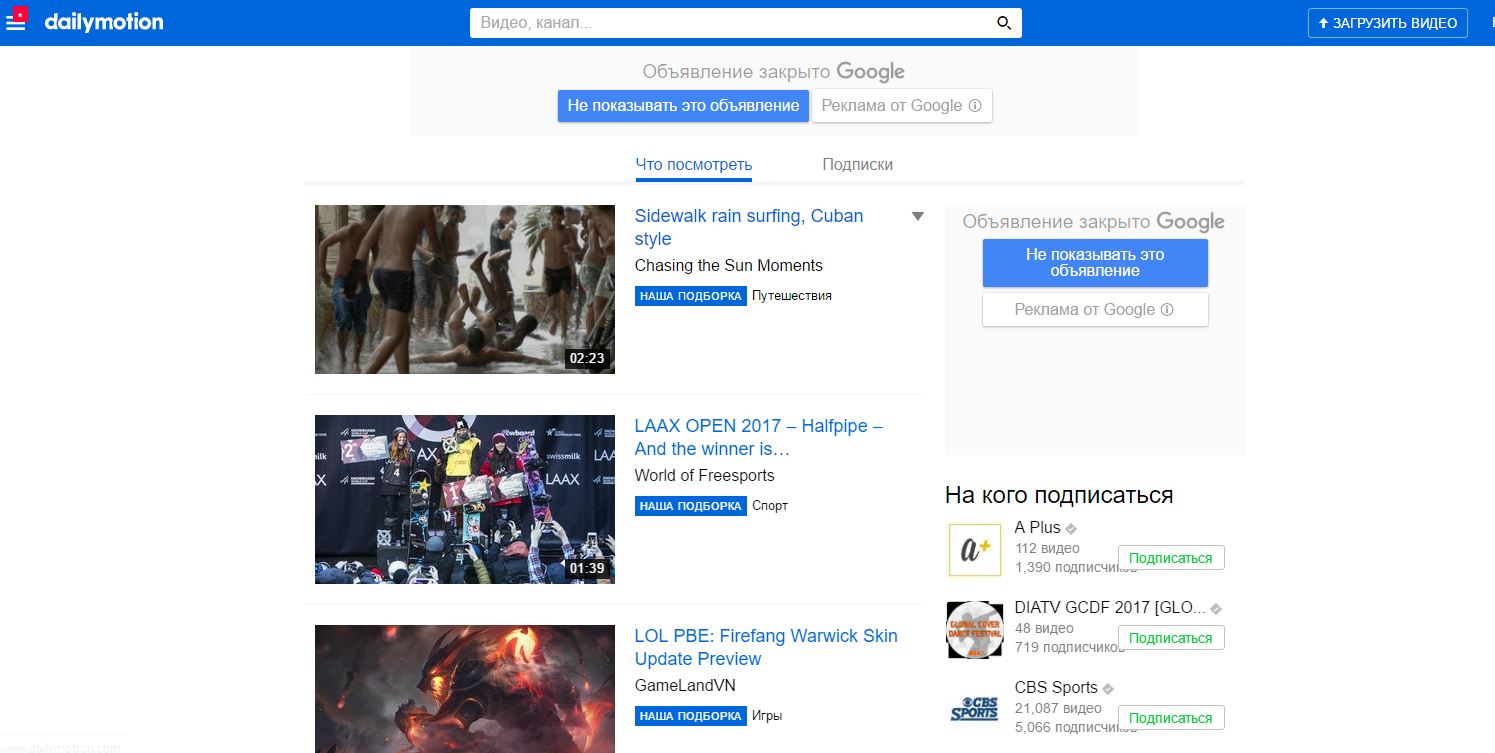Click the DIATV GCDF 2017 channel name

pyautogui.click(x=1111, y=608)
